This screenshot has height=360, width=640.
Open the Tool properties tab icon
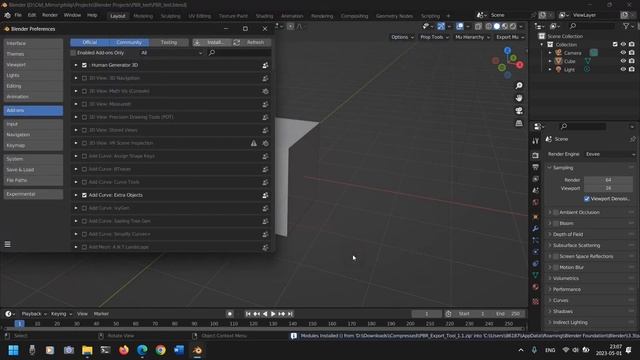[536, 141]
